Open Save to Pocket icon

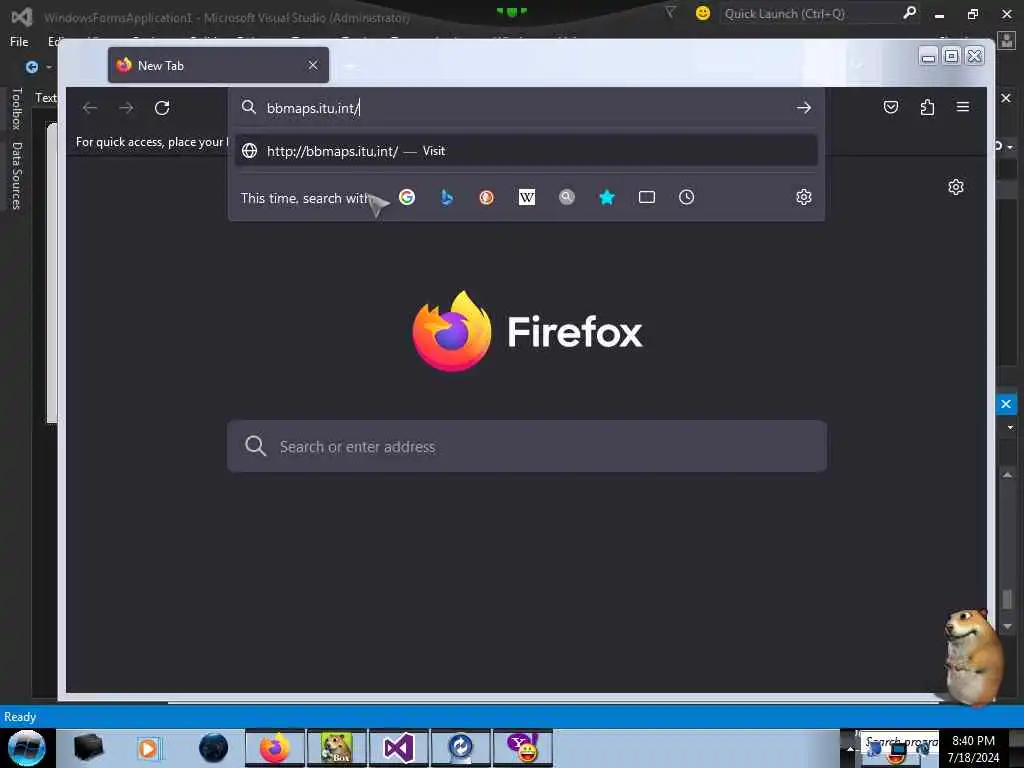pyautogui.click(x=891, y=107)
